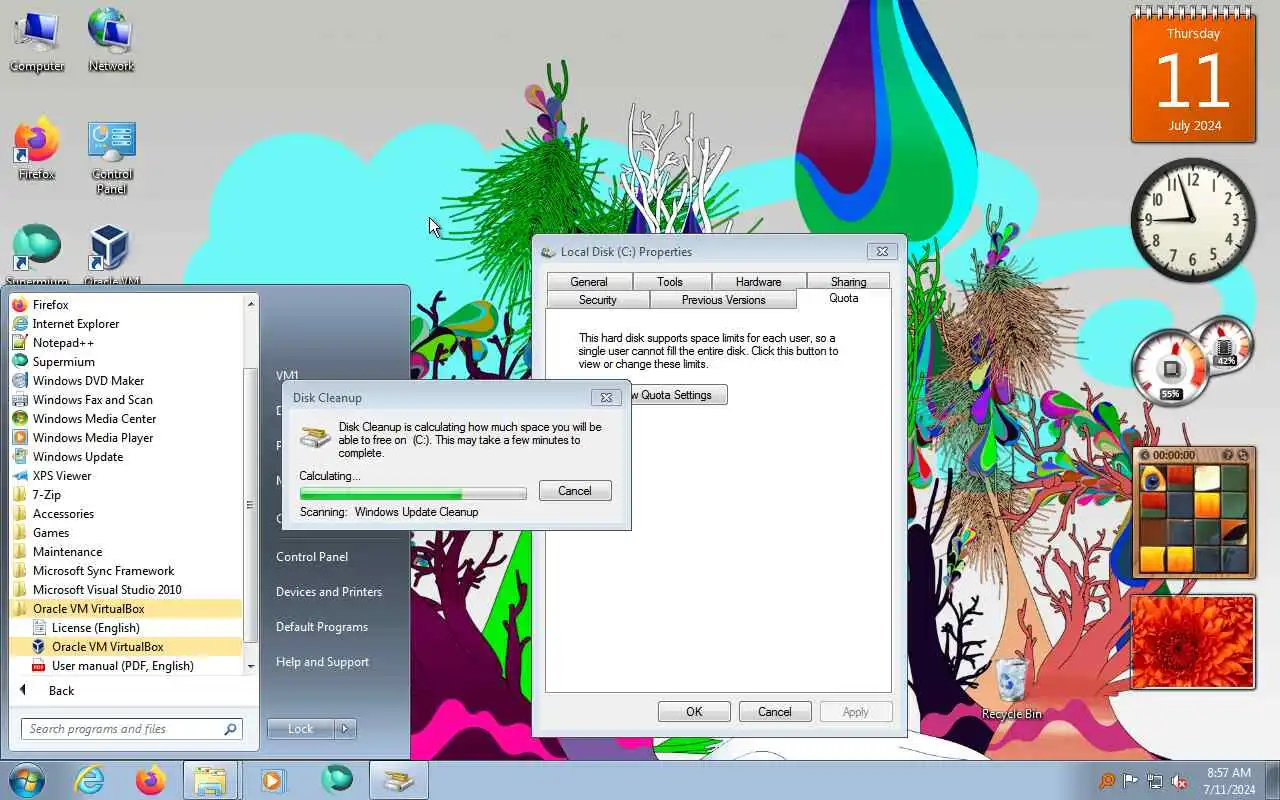Click the eye tile in picture puzzle
1280x800 pixels.
pos(1153,479)
